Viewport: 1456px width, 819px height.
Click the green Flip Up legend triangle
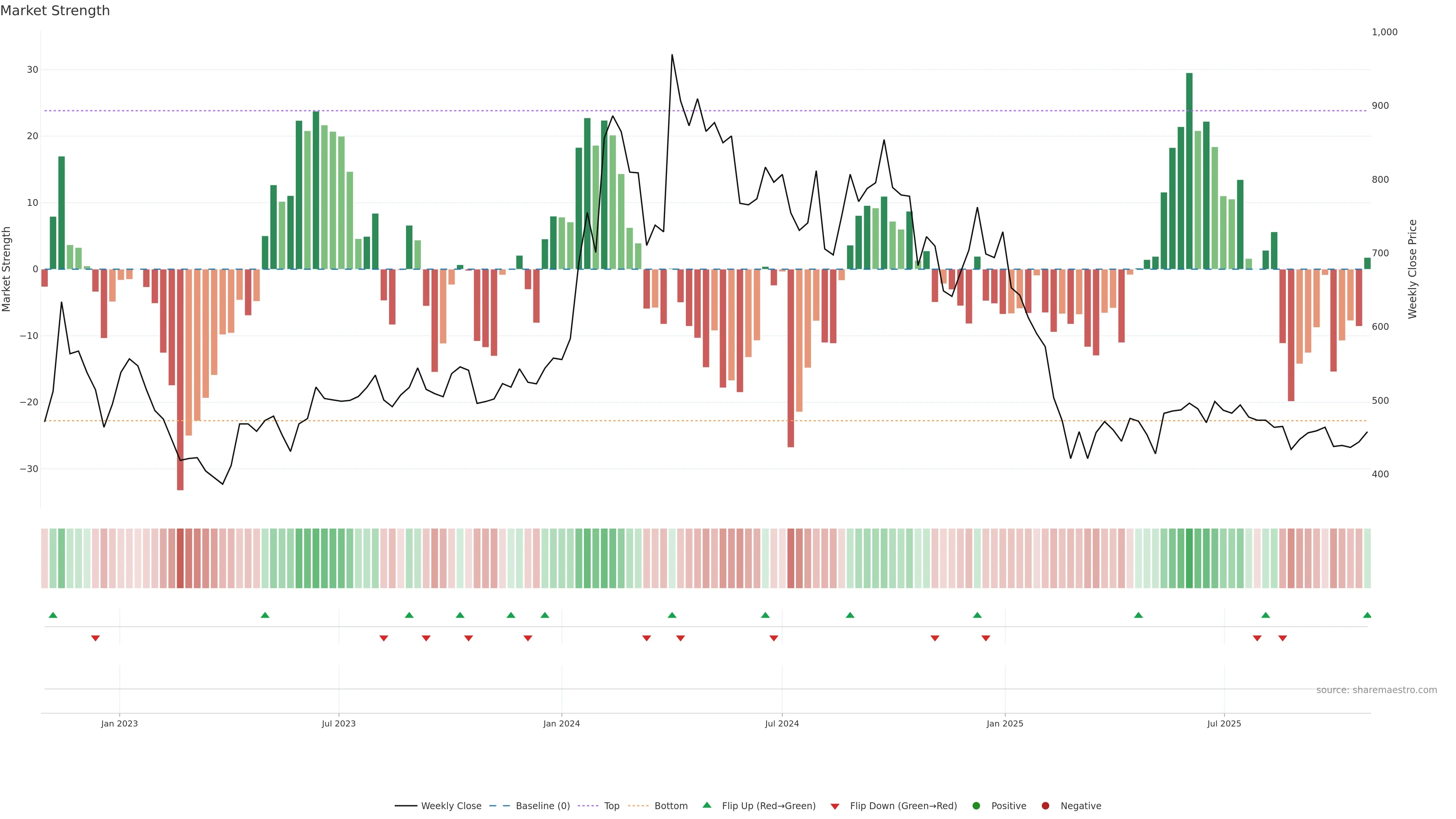click(x=706, y=805)
